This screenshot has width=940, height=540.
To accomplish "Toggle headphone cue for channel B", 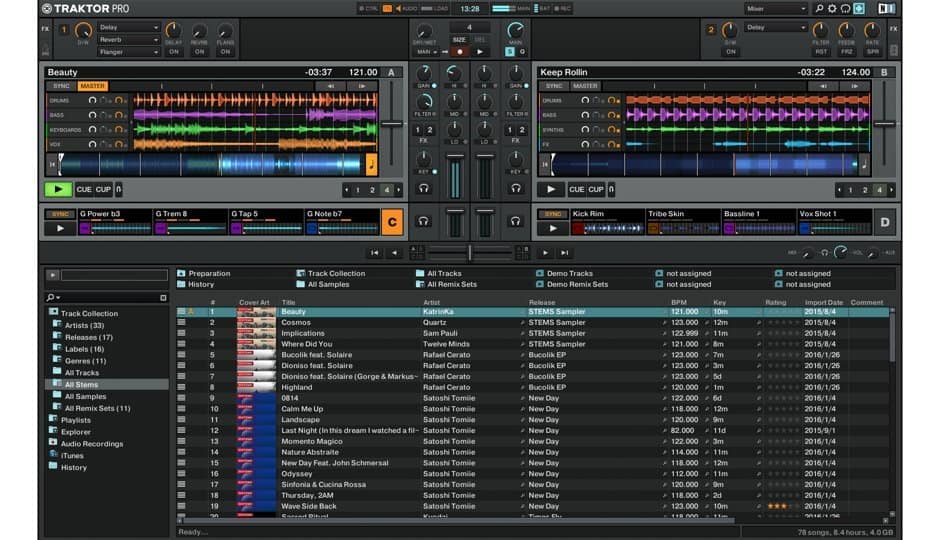I will (516, 189).
